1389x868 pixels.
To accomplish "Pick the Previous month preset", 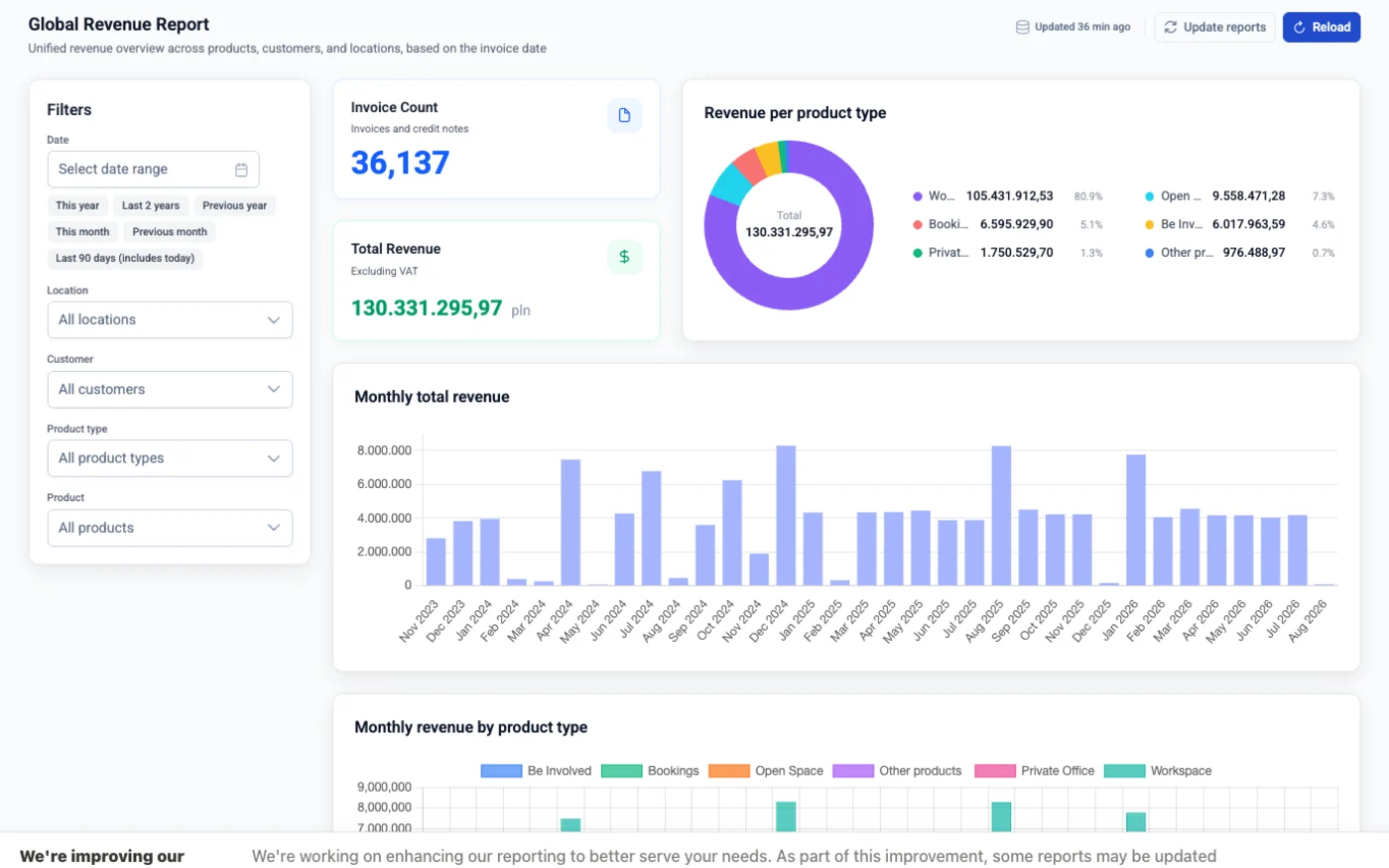I will tap(170, 232).
